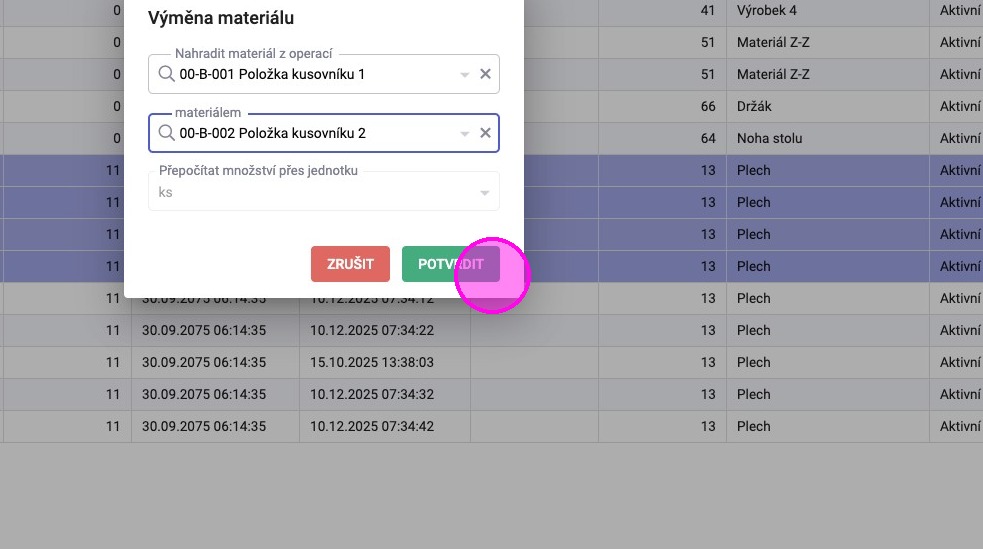The image size is (983, 549).
Task: Click search icon in "Nahradit materiál z operací" field
Action: tap(166, 74)
